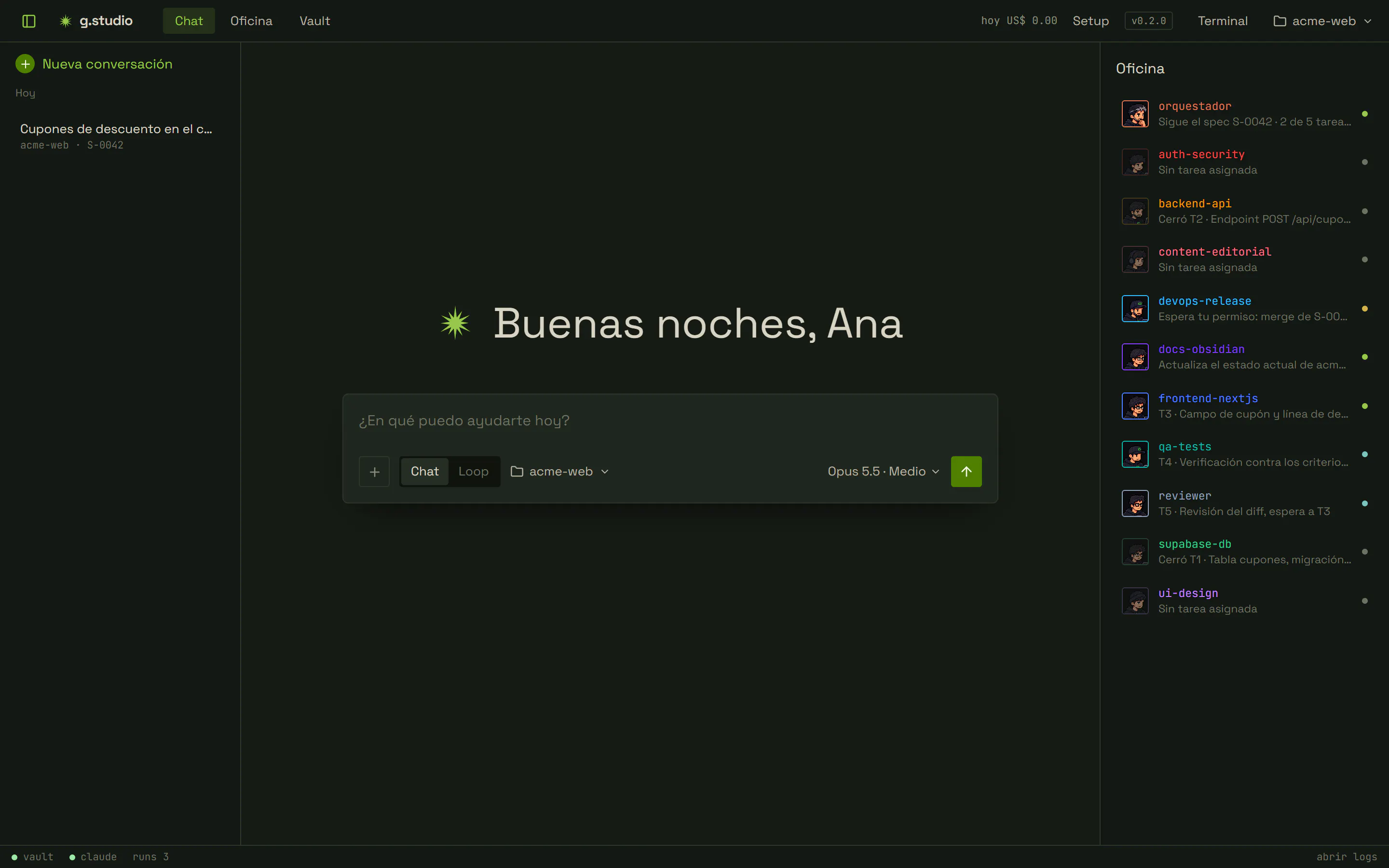The width and height of the screenshot is (1389, 868).
Task: Select the supabase-db agent avatar
Action: (1135, 552)
